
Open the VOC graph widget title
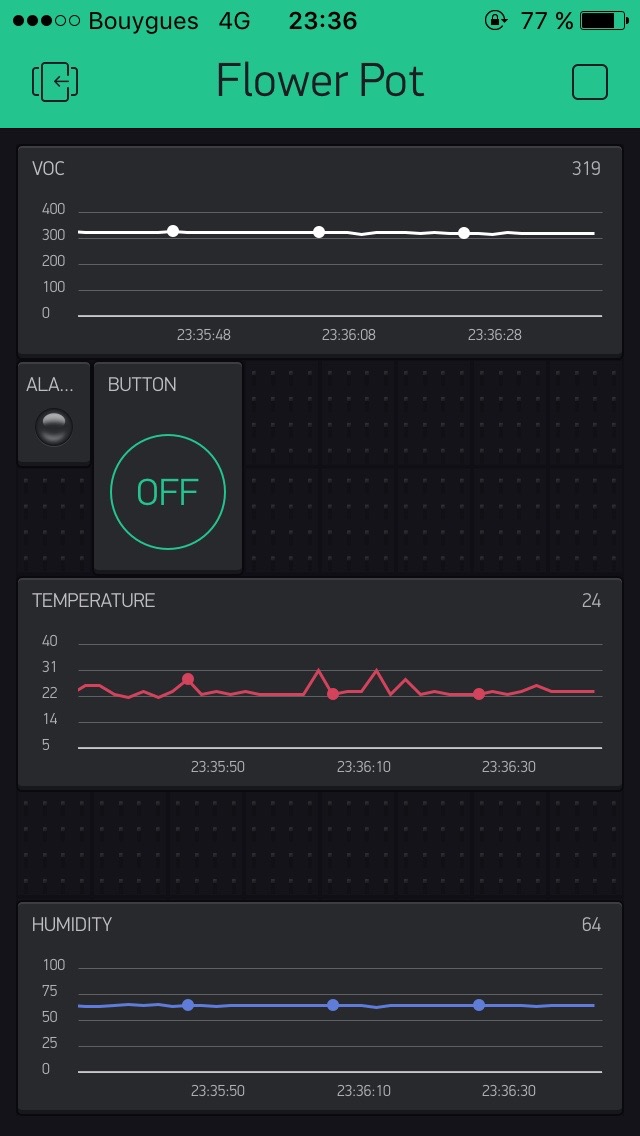[x=49, y=169]
